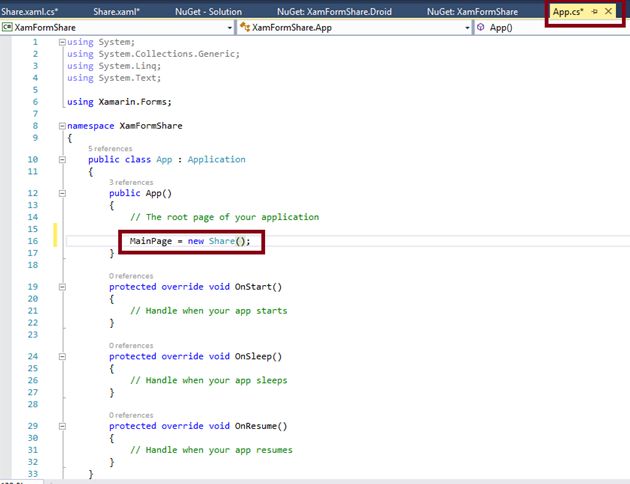Click the C# project icon beside XamFormShare
Viewport: 630px width, 484px height.
(7, 27)
